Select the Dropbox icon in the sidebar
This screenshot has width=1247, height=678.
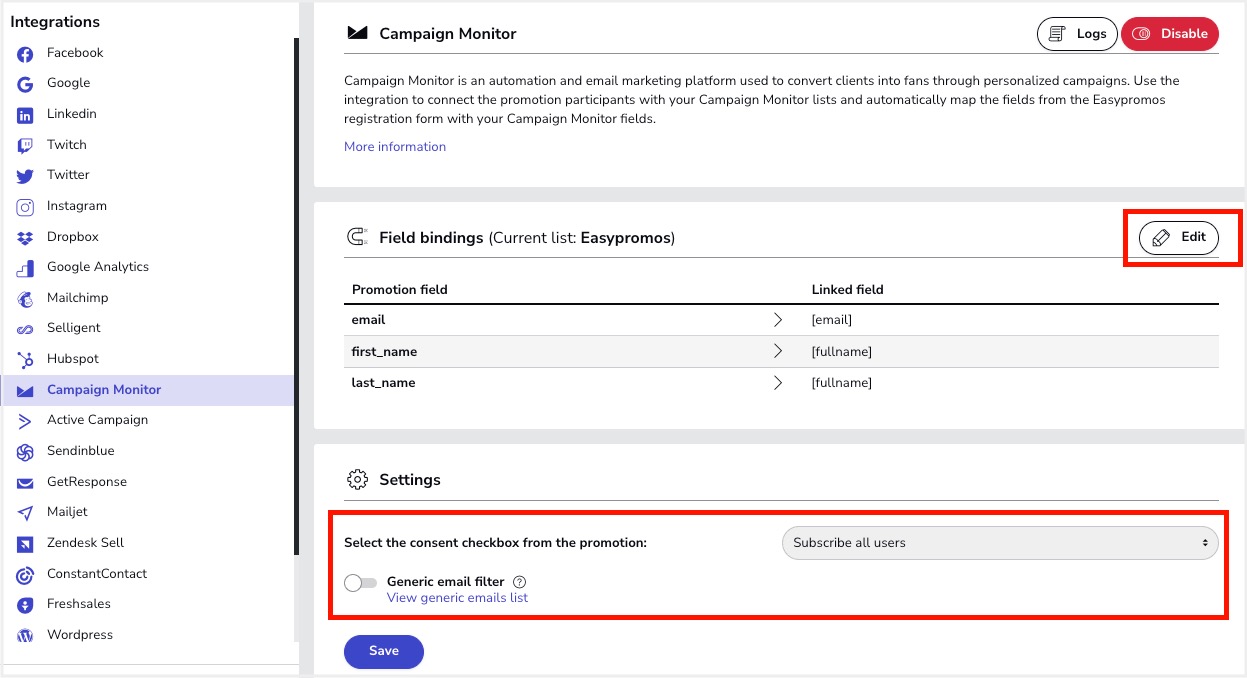tap(26, 237)
